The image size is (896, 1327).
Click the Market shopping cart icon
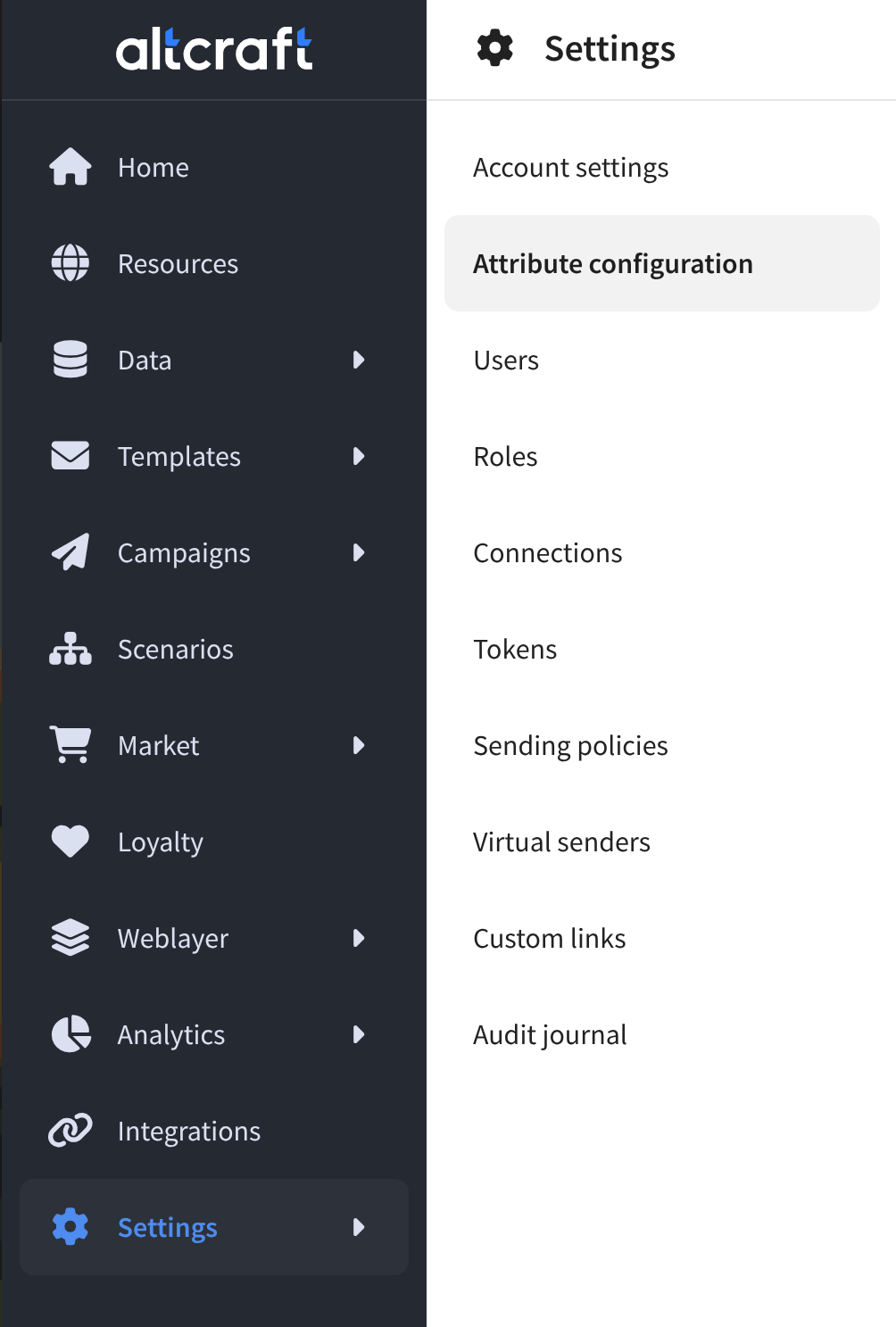tap(70, 745)
